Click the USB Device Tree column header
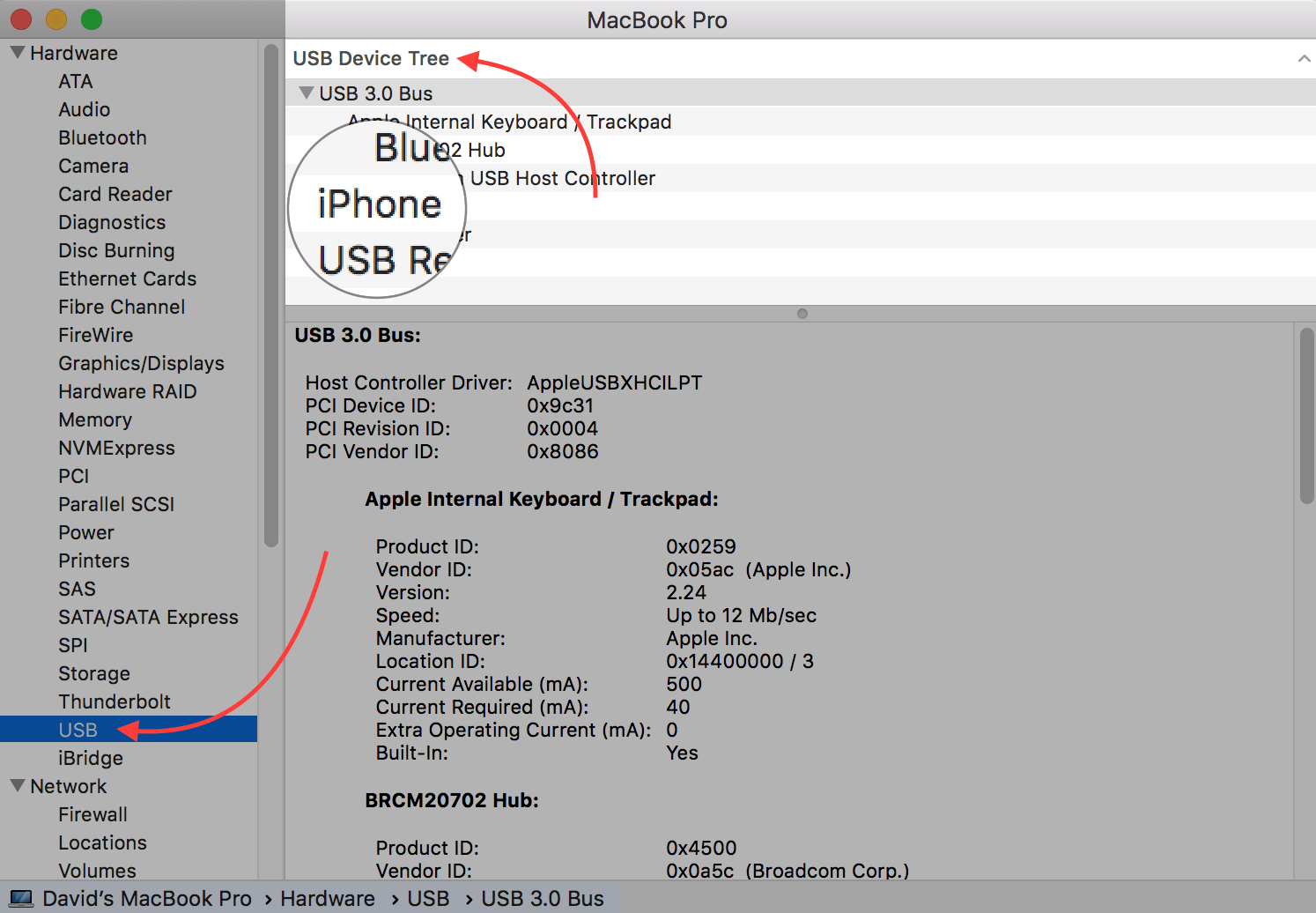This screenshot has width=1316, height=913. click(371, 58)
